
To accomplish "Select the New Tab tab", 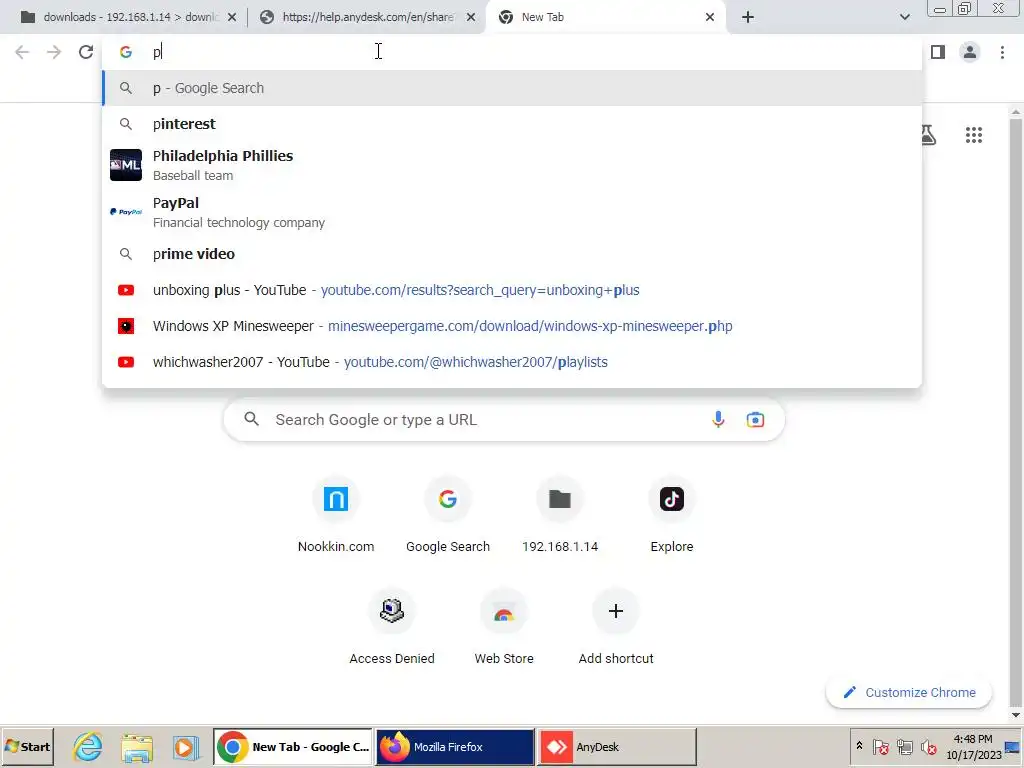I will tap(604, 17).
